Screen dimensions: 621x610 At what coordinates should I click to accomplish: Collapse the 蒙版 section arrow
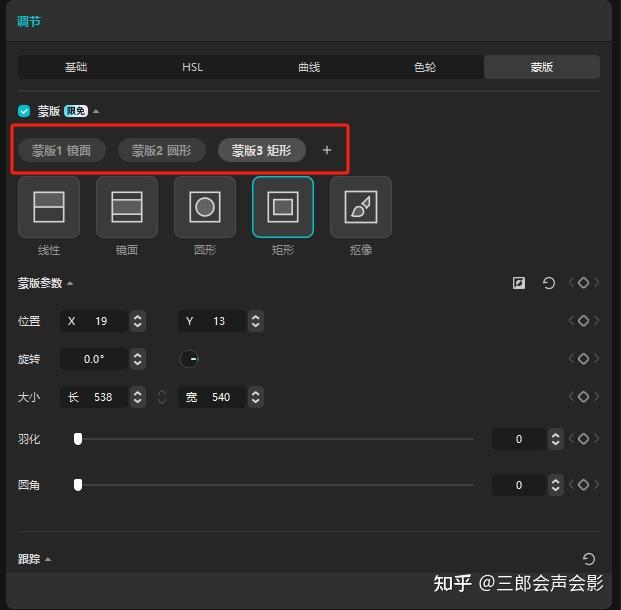tap(96, 111)
